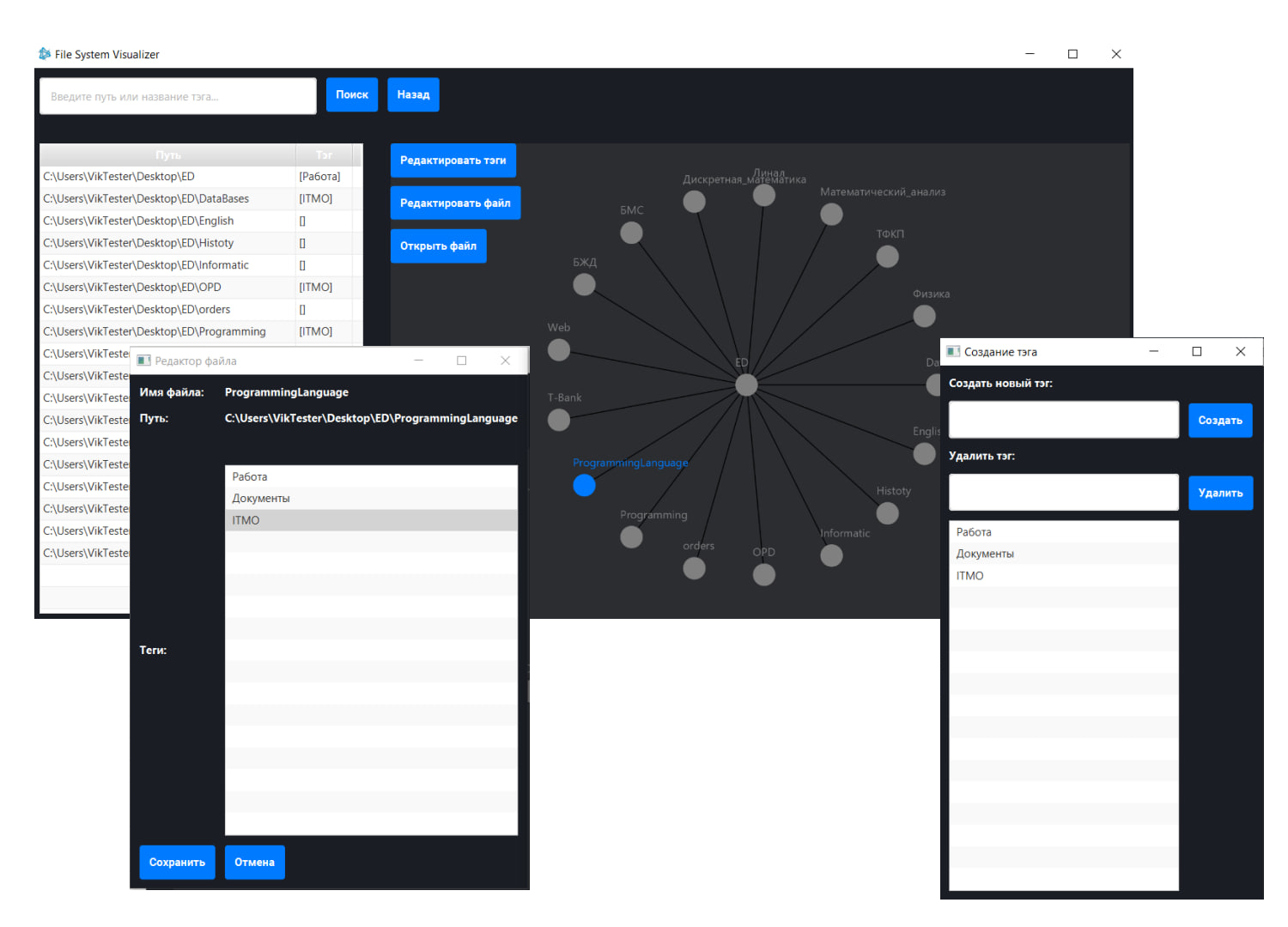1288x927 pixels.
Task: Click the [ITMO] tag cell for DataBases
Action: click(x=324, y=198)
